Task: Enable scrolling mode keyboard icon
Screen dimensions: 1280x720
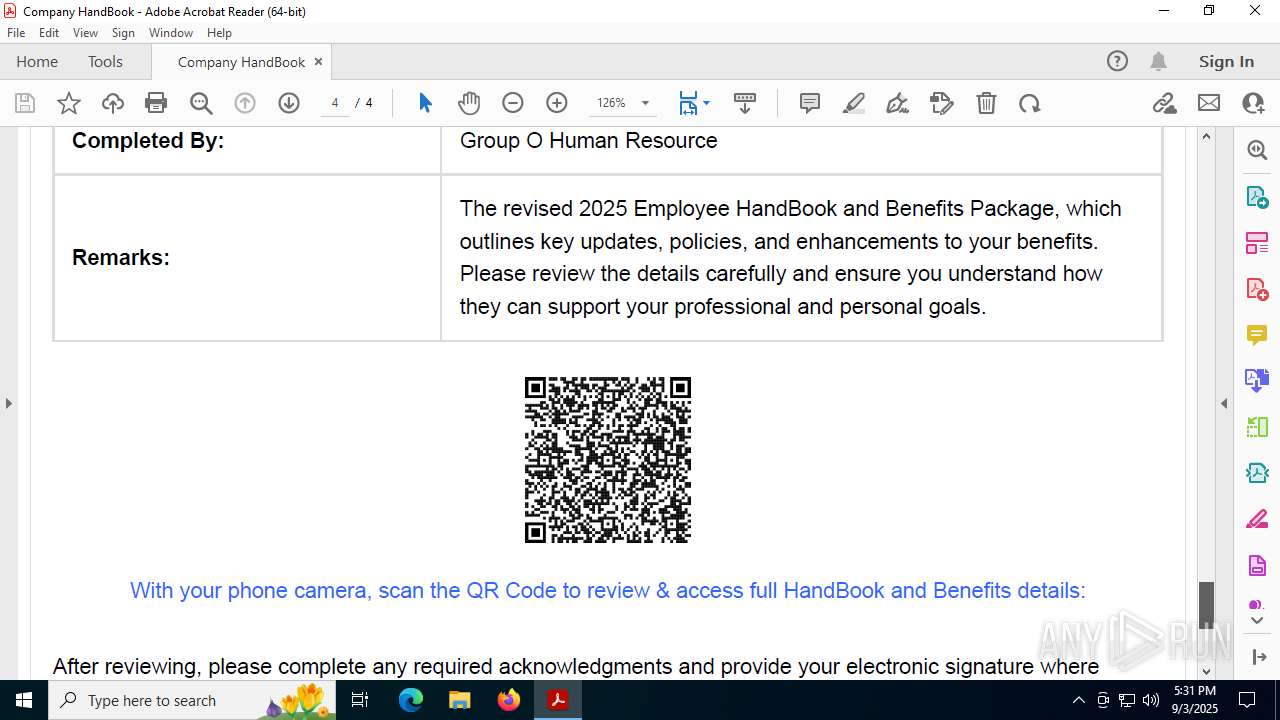Action: 745,103
